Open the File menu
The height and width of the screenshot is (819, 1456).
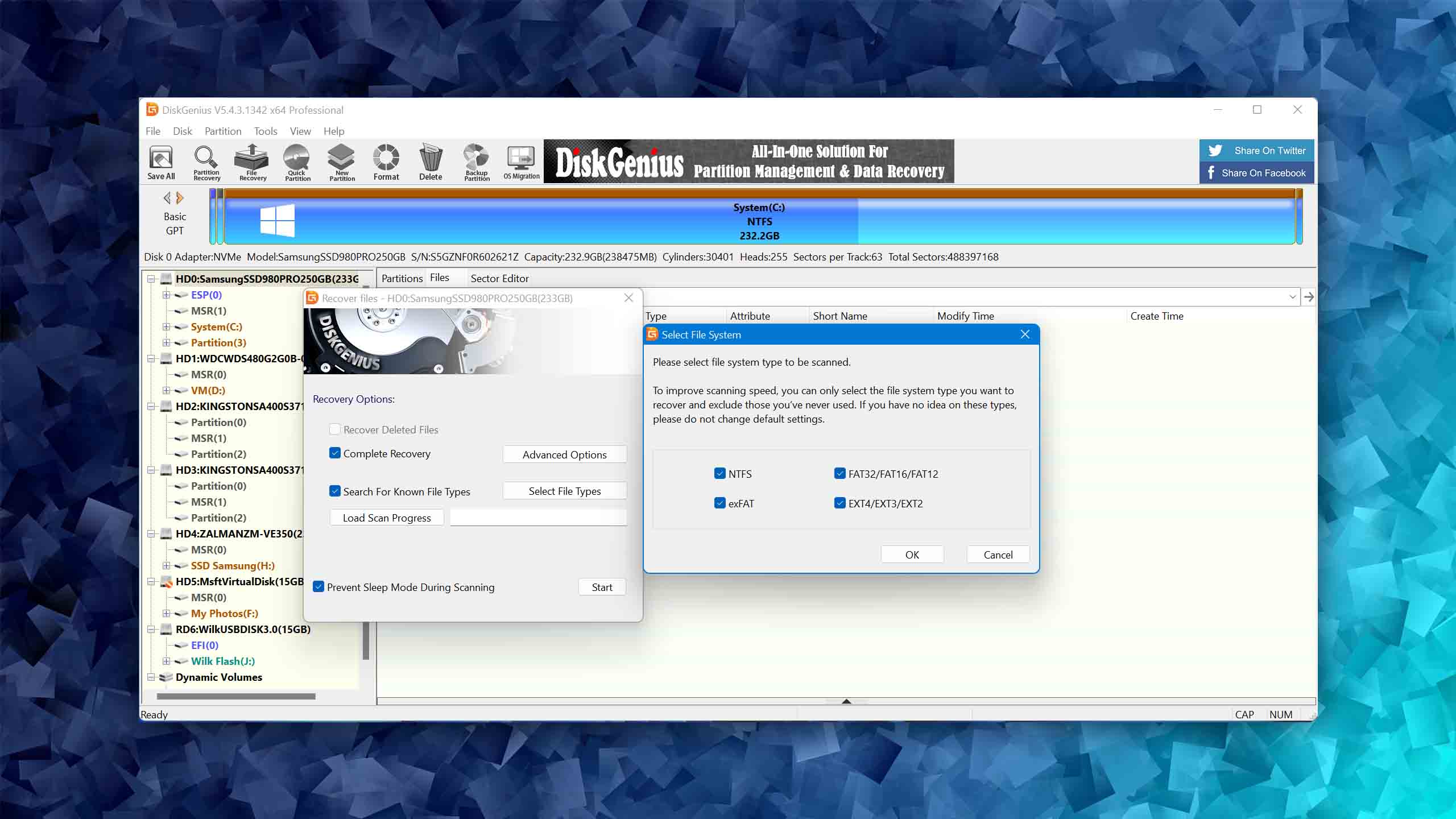(x=153, y=131)
